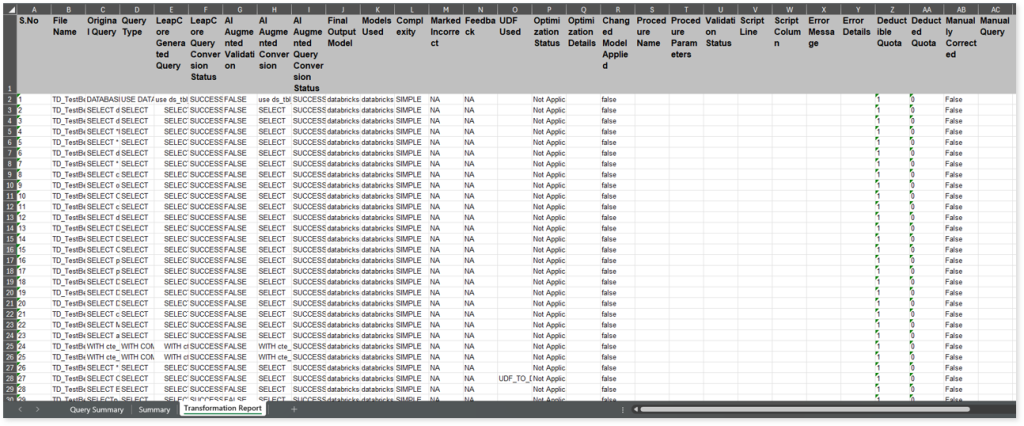The height and width of the screenshot is (426, 1024).
Task: Select column A header
Action: click(33, 9)
